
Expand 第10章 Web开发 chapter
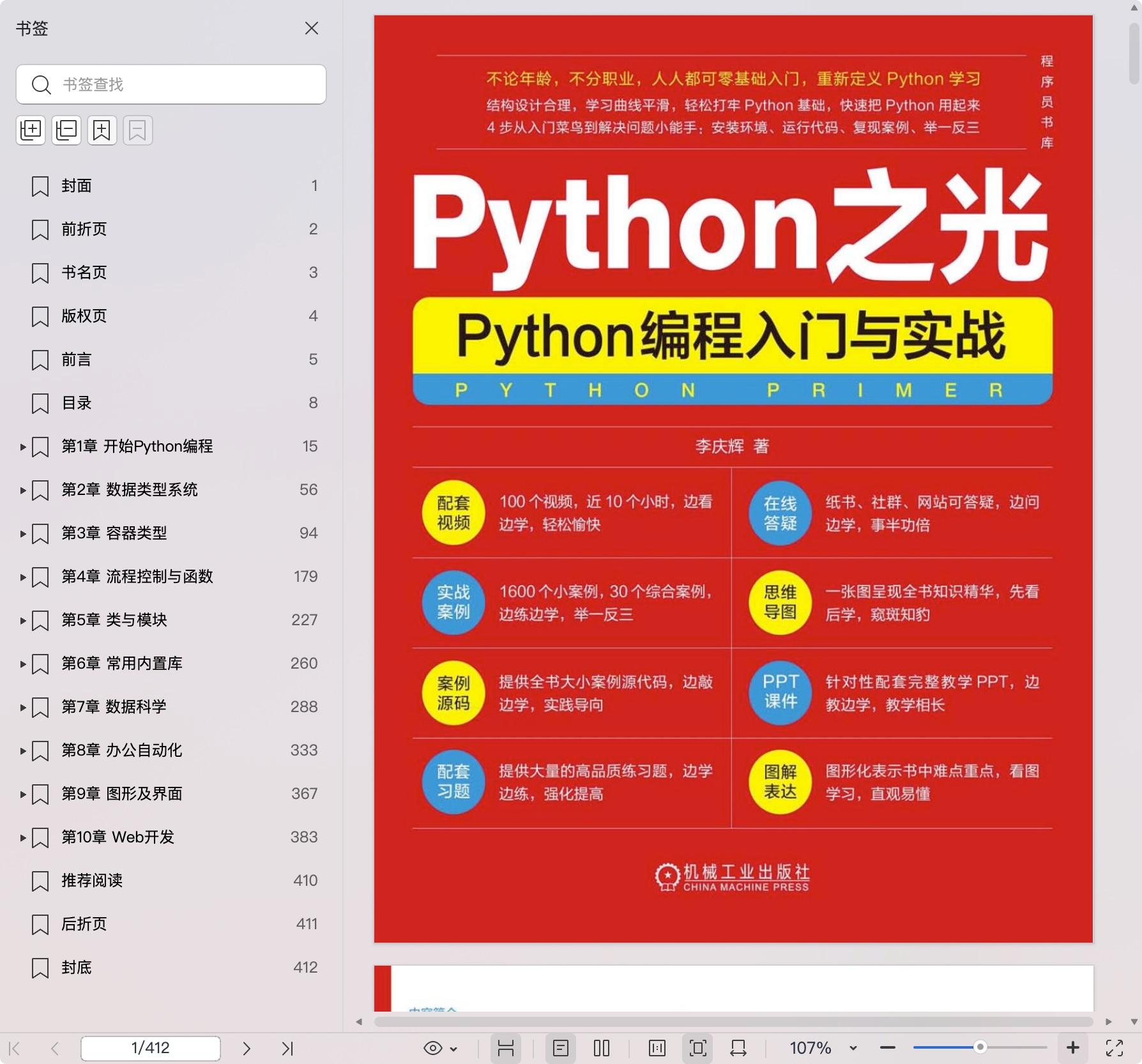(23, 838)
